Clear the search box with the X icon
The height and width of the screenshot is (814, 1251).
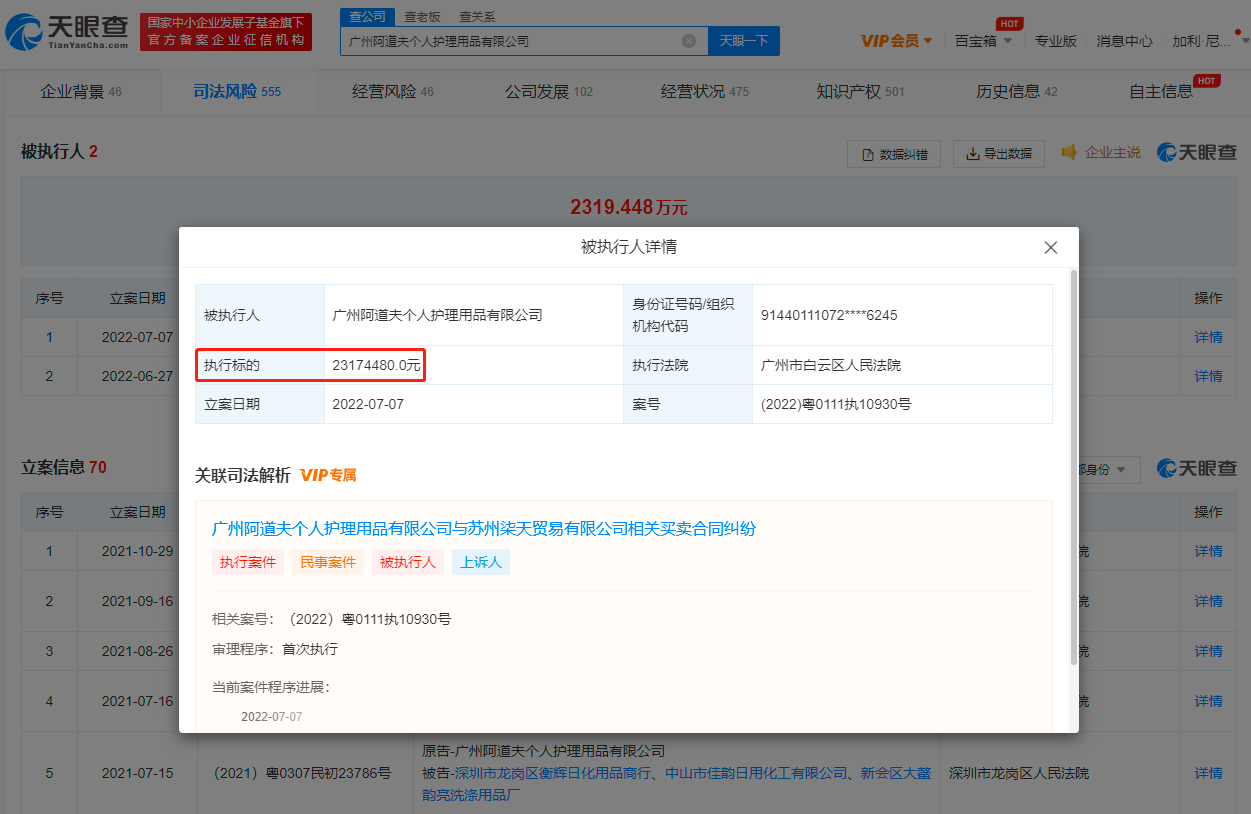688,41
